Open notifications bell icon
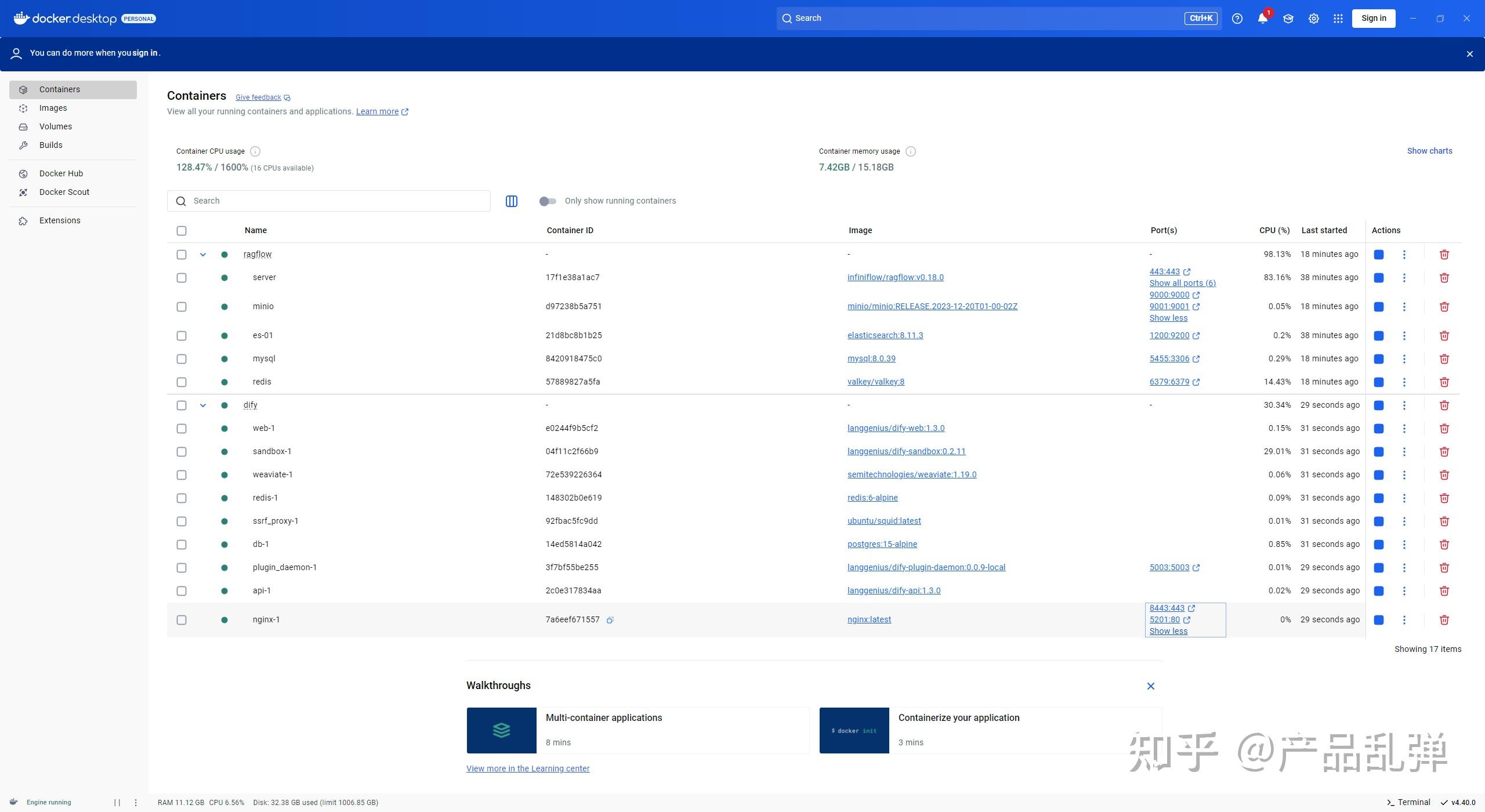The height and width of the screenshot is (812, 1485). [1262, 19]
